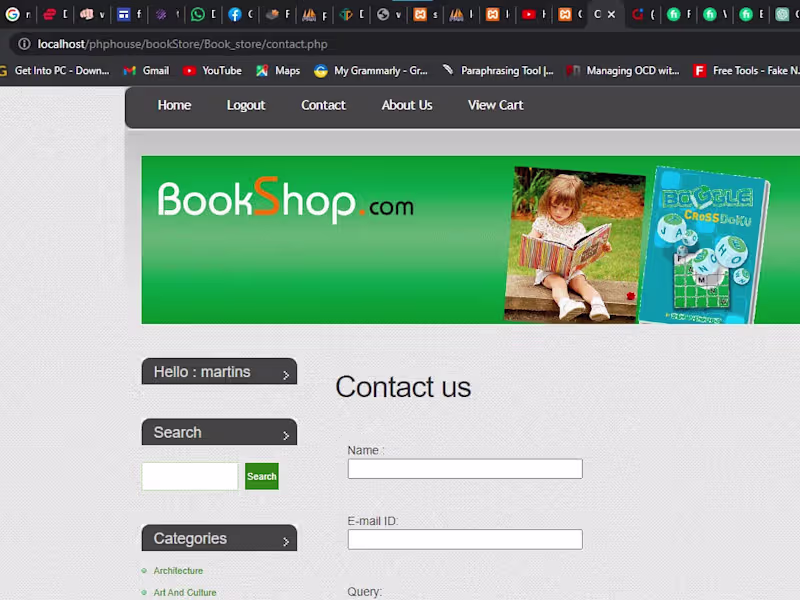Open the Art And Culture category link
Viewport: 800px width, 600px height.
tap(185, 592)
